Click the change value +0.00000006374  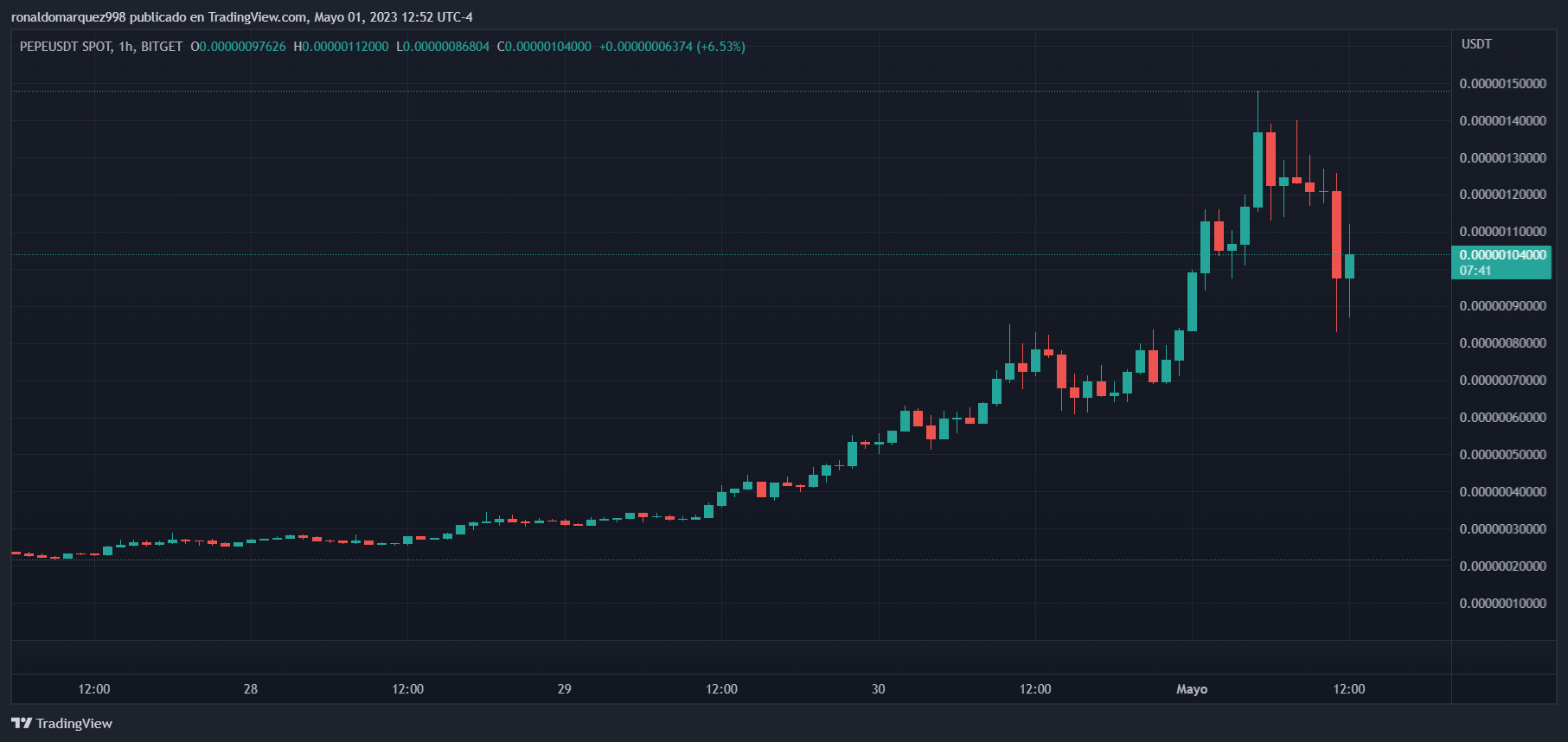pyautogui.click(x=646, y=47)
